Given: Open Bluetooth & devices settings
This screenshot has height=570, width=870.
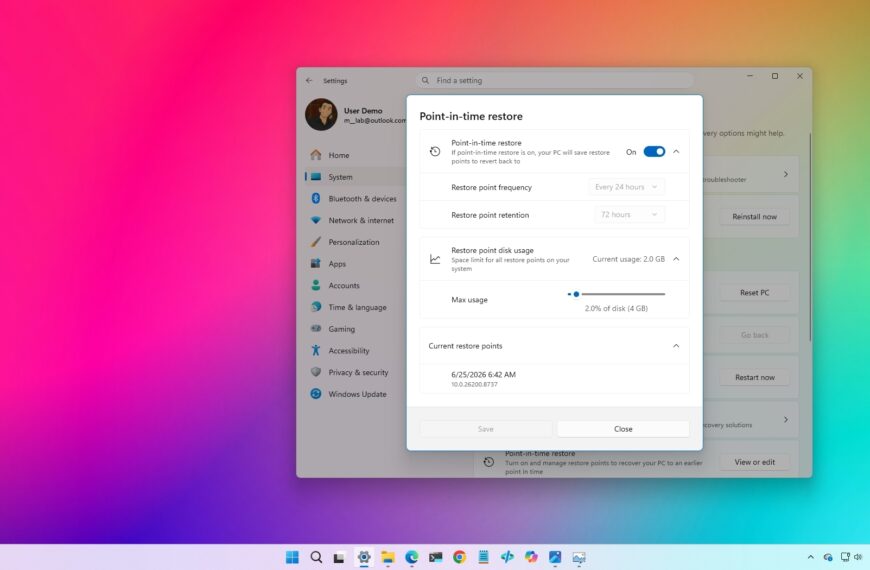Looking at the screenshot, I should pyautogui.click(x=355, y=199).
